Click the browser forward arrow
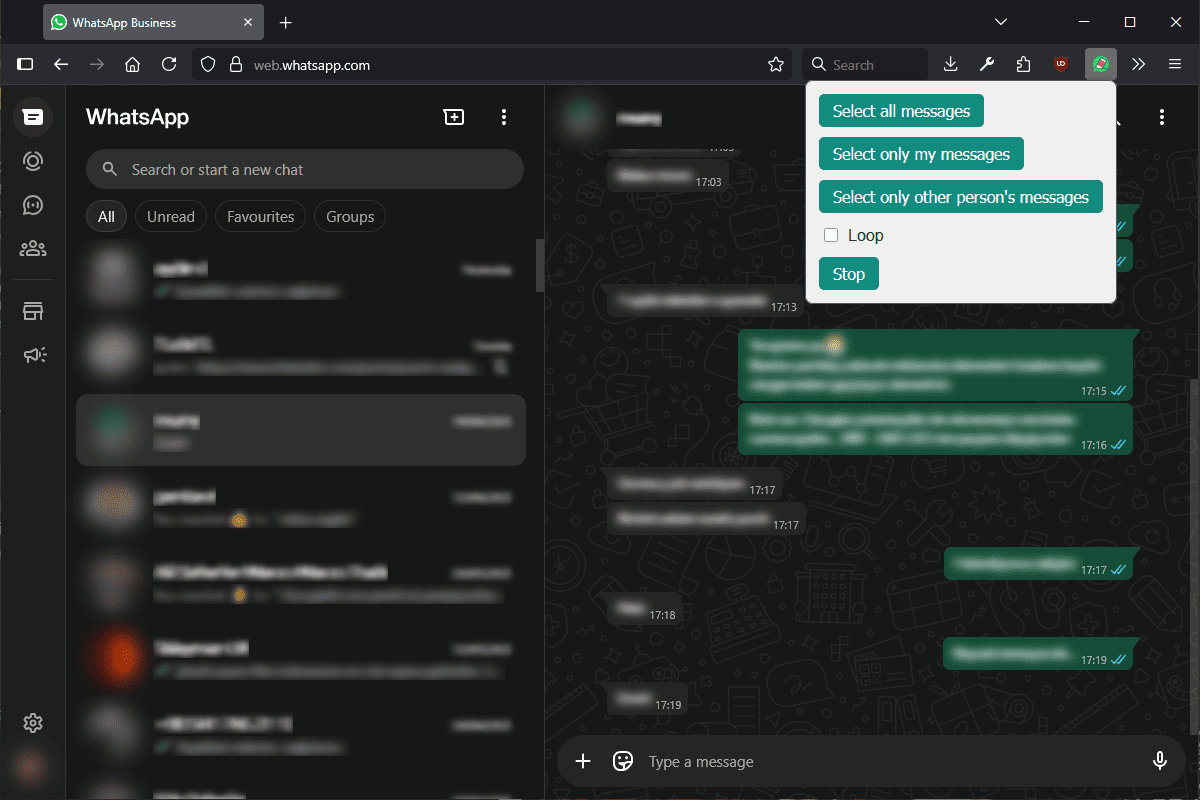This screenshot has height=800, width=1200. (97, 65)
